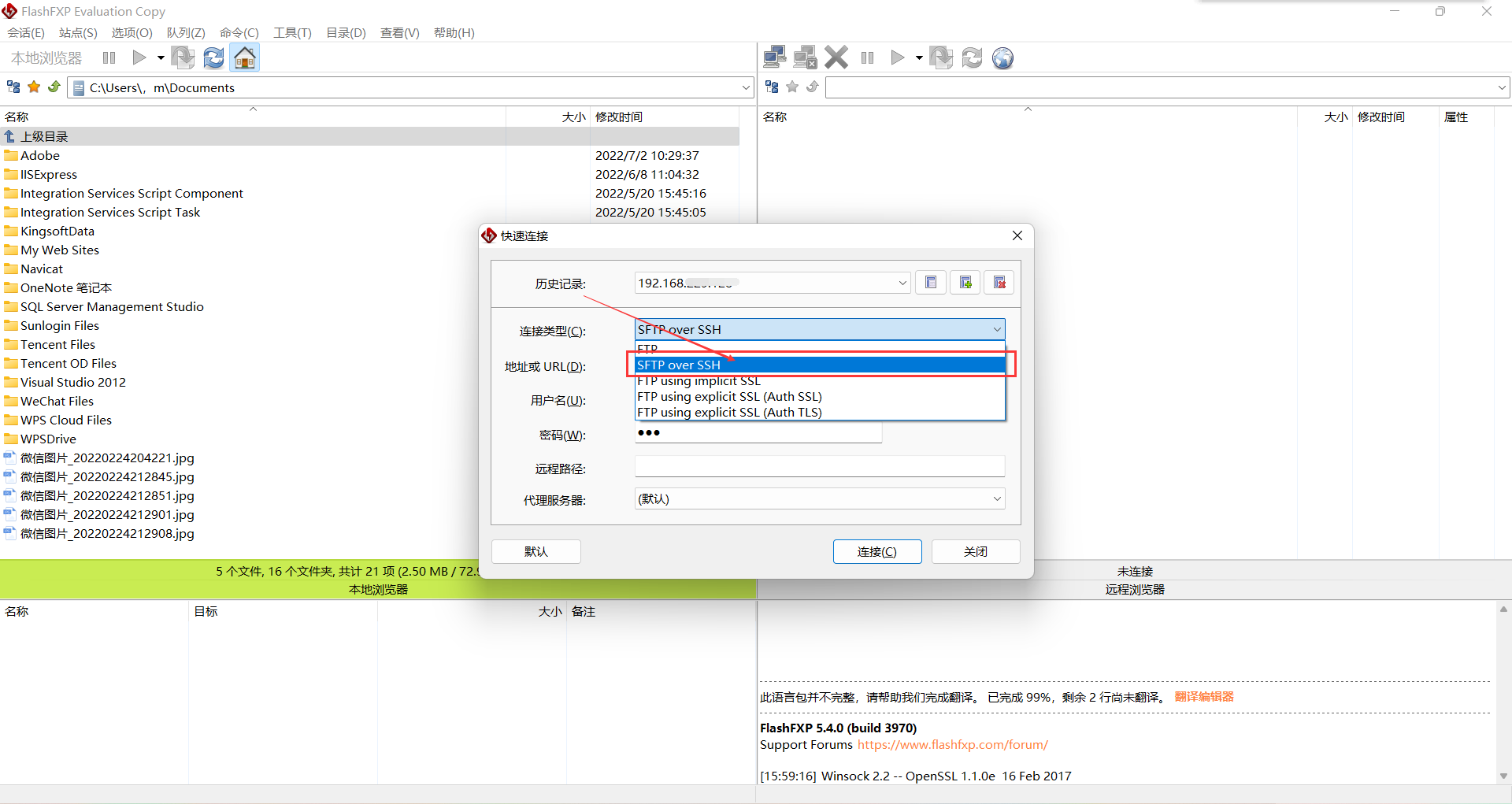Open the 站点(S) menu
Image resolution: width=1512 pixels, height=804 pixels.
(76, 32)
